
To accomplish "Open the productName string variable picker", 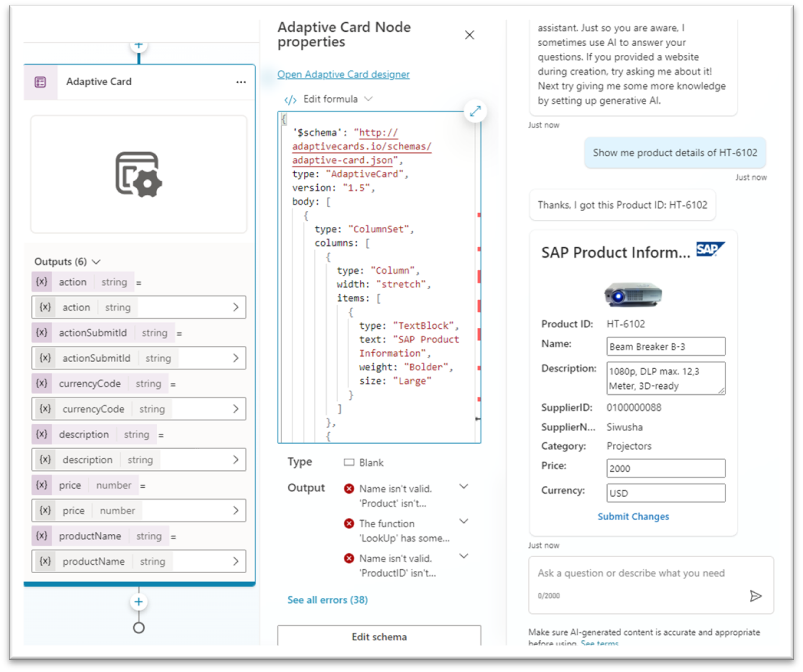I will 138,561.
